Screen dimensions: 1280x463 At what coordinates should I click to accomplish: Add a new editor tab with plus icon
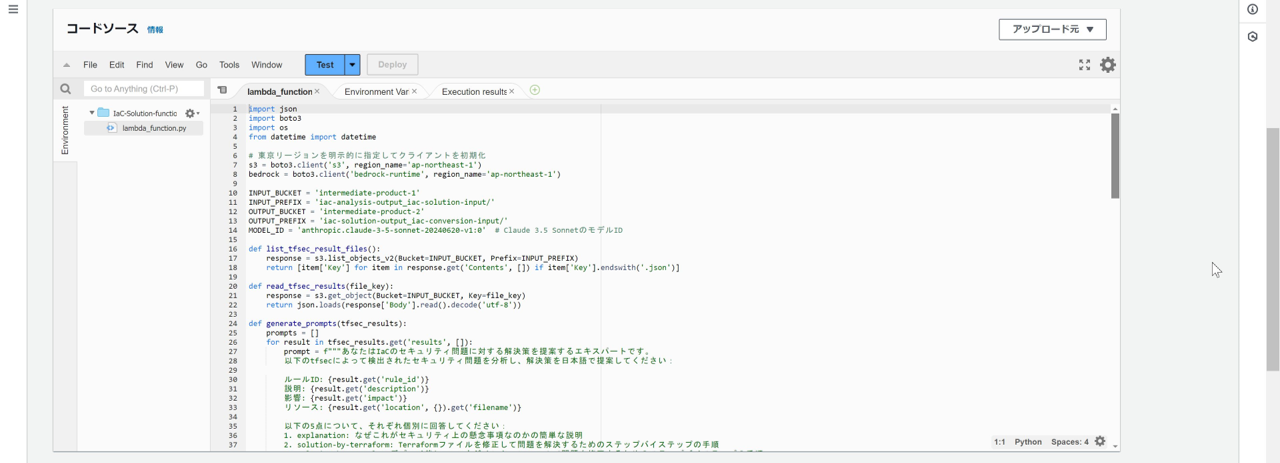535,90
